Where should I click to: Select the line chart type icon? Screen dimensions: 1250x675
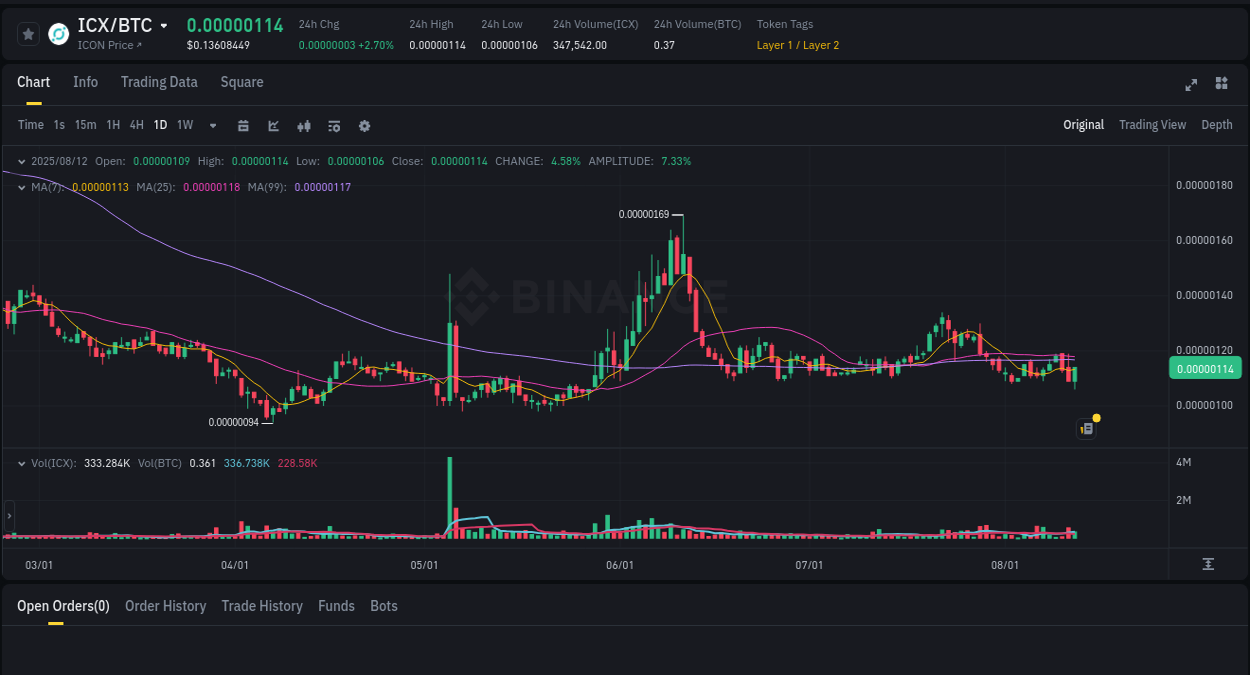[273, 125]
